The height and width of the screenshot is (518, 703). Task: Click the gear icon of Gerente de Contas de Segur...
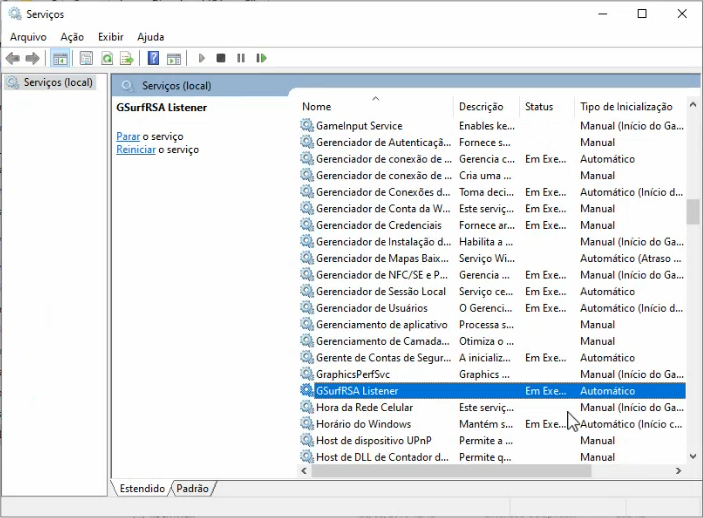307,357
